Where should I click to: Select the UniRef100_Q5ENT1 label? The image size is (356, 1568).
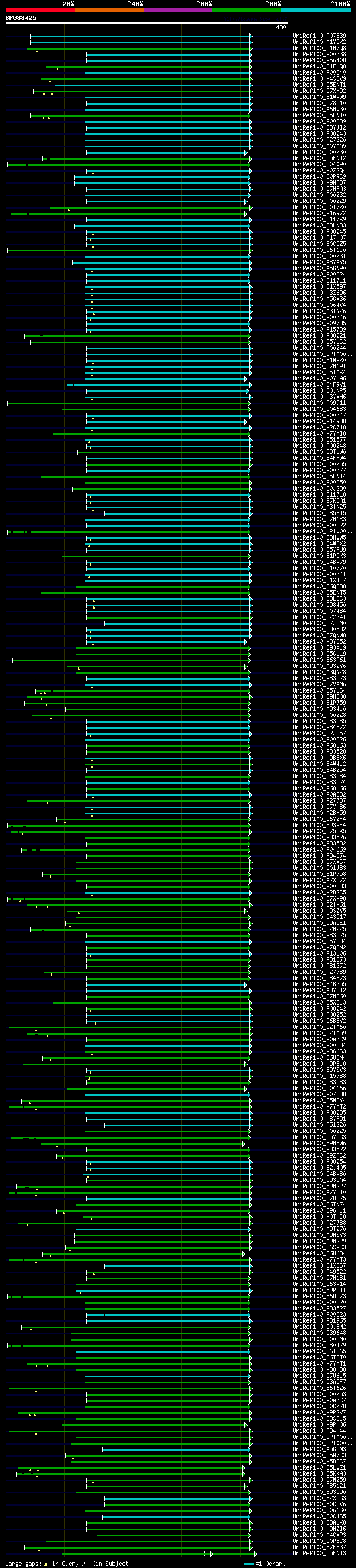(319, 85)
